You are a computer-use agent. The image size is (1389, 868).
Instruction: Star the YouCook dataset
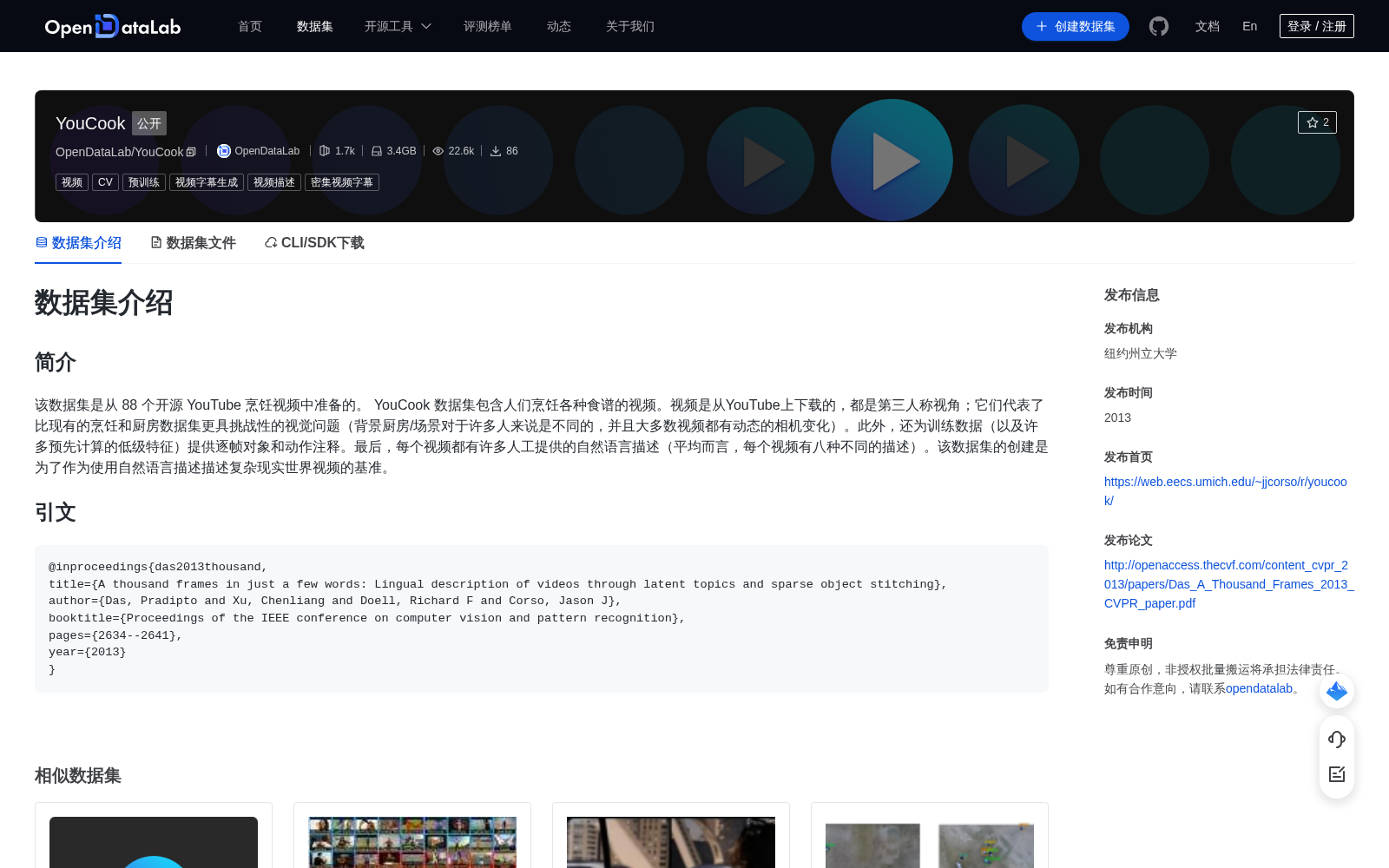tap(1317, 122)
